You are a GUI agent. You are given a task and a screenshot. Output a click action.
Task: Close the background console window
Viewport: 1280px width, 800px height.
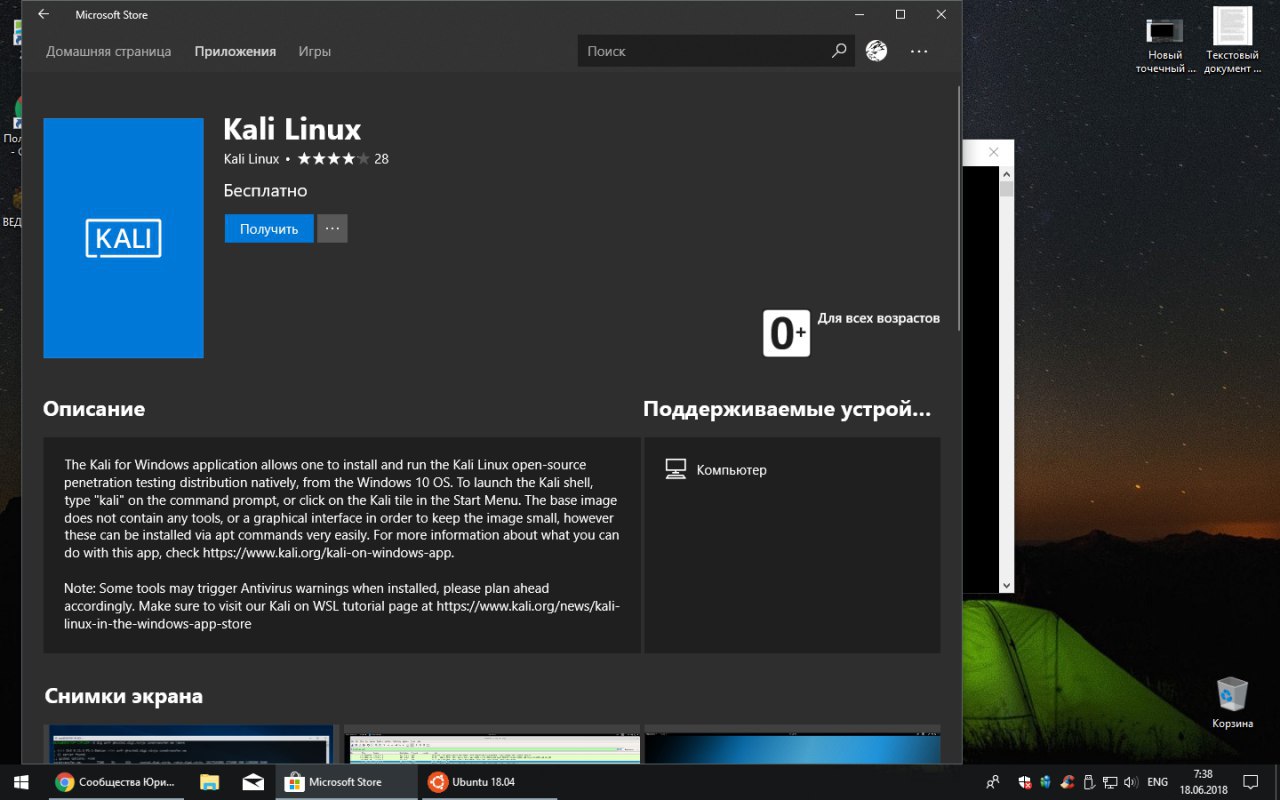pyautogui.click(x=993, y=152)
